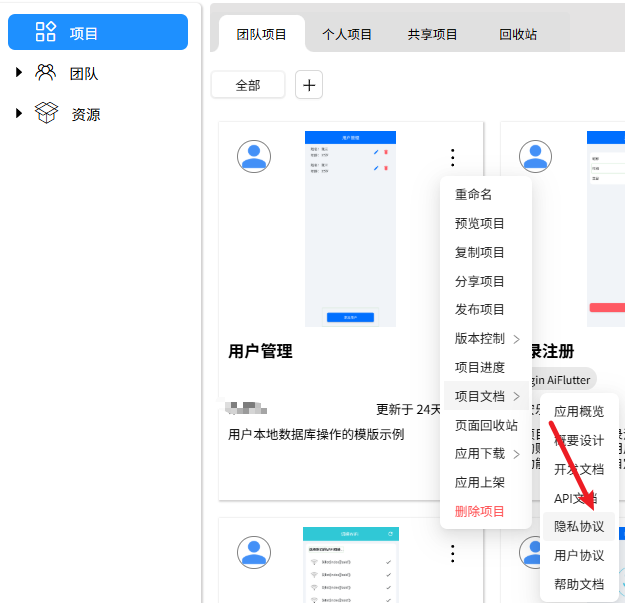Click description 用户本地数据库操作的模版示例

point(316,434)
